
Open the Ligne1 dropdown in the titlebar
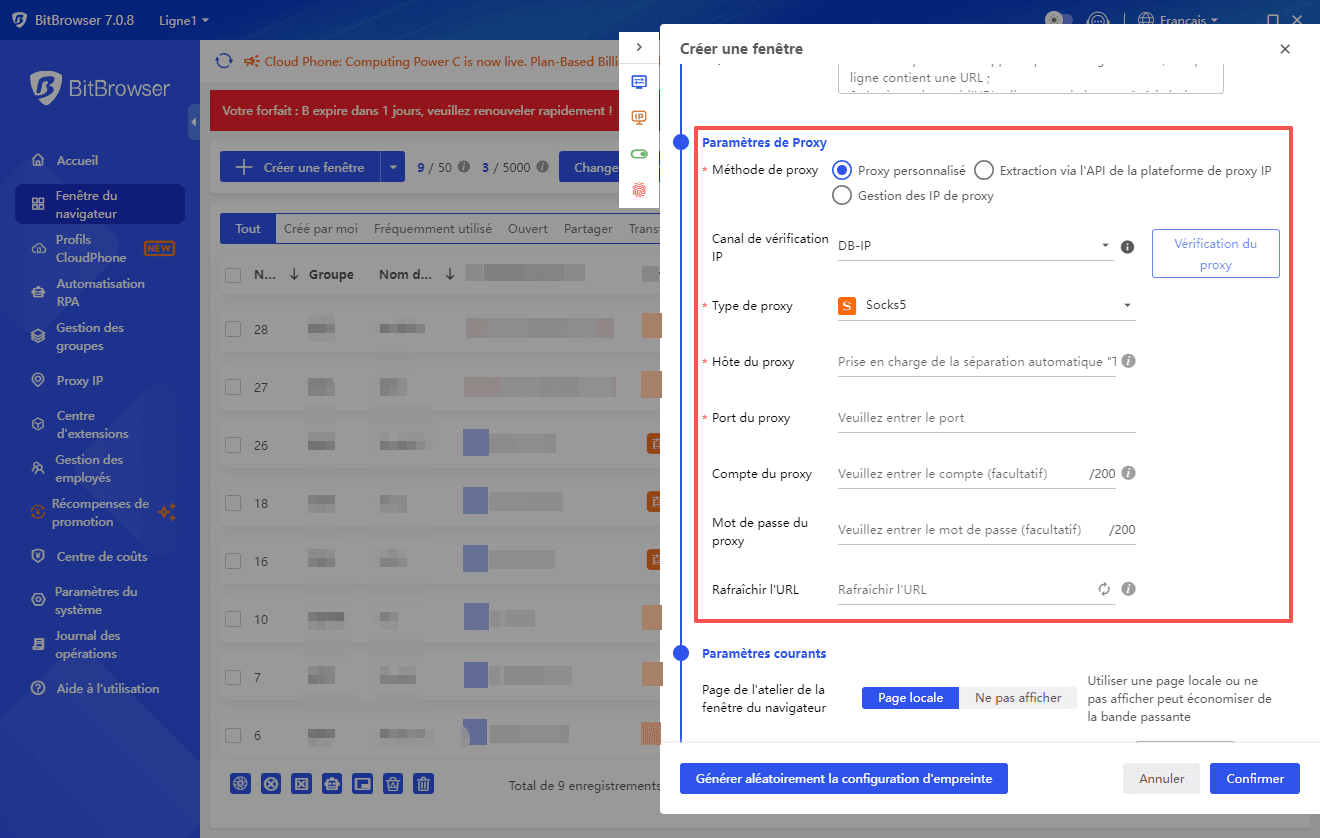tap(176, 20)
